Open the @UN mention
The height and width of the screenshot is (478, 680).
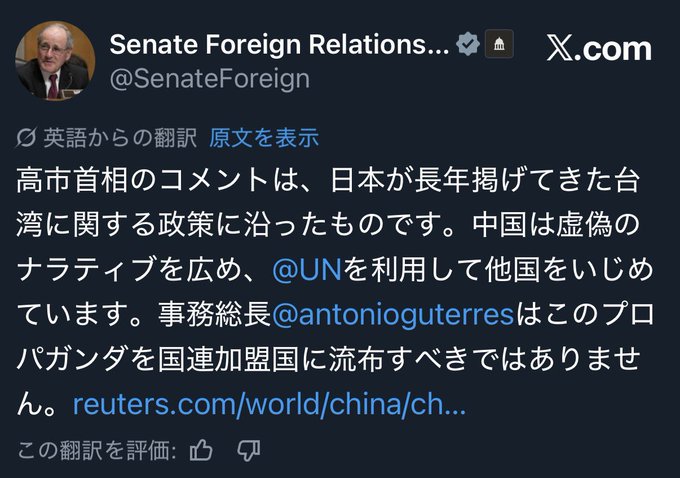point(307,270)
